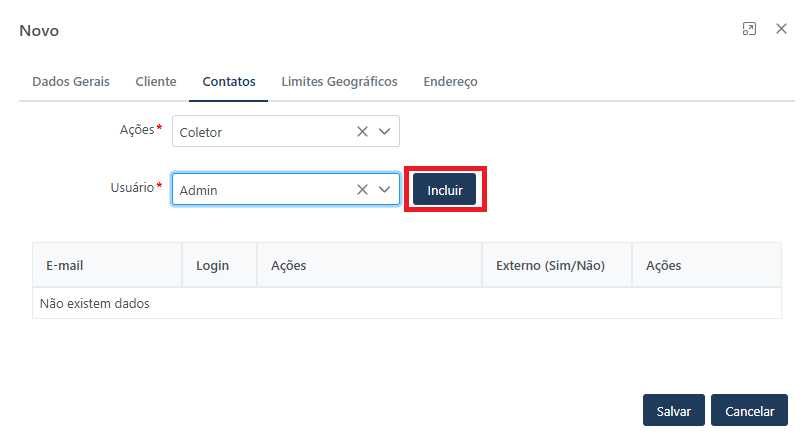The image size is (808, 441).
Task: Click the E-mail column header
Action: [x=63, y=266]
